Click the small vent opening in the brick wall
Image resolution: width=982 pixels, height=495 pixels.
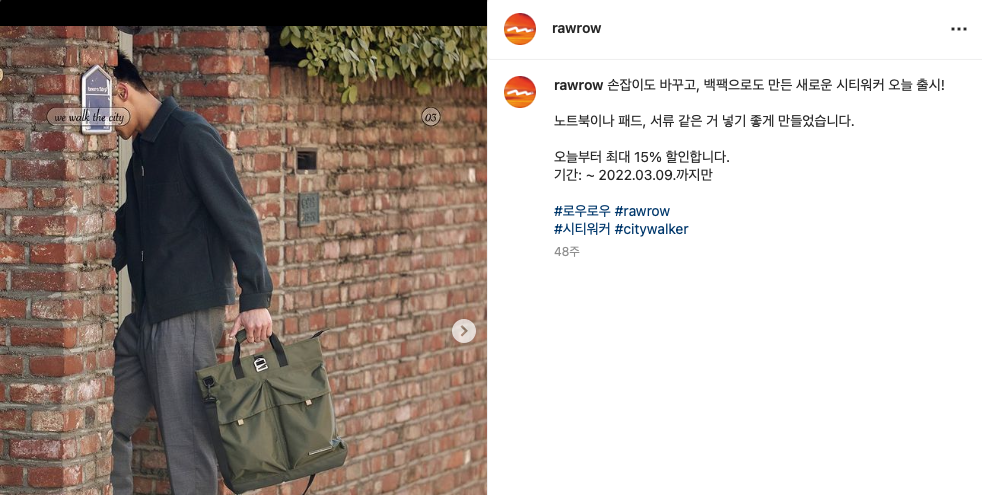(306, 160)
